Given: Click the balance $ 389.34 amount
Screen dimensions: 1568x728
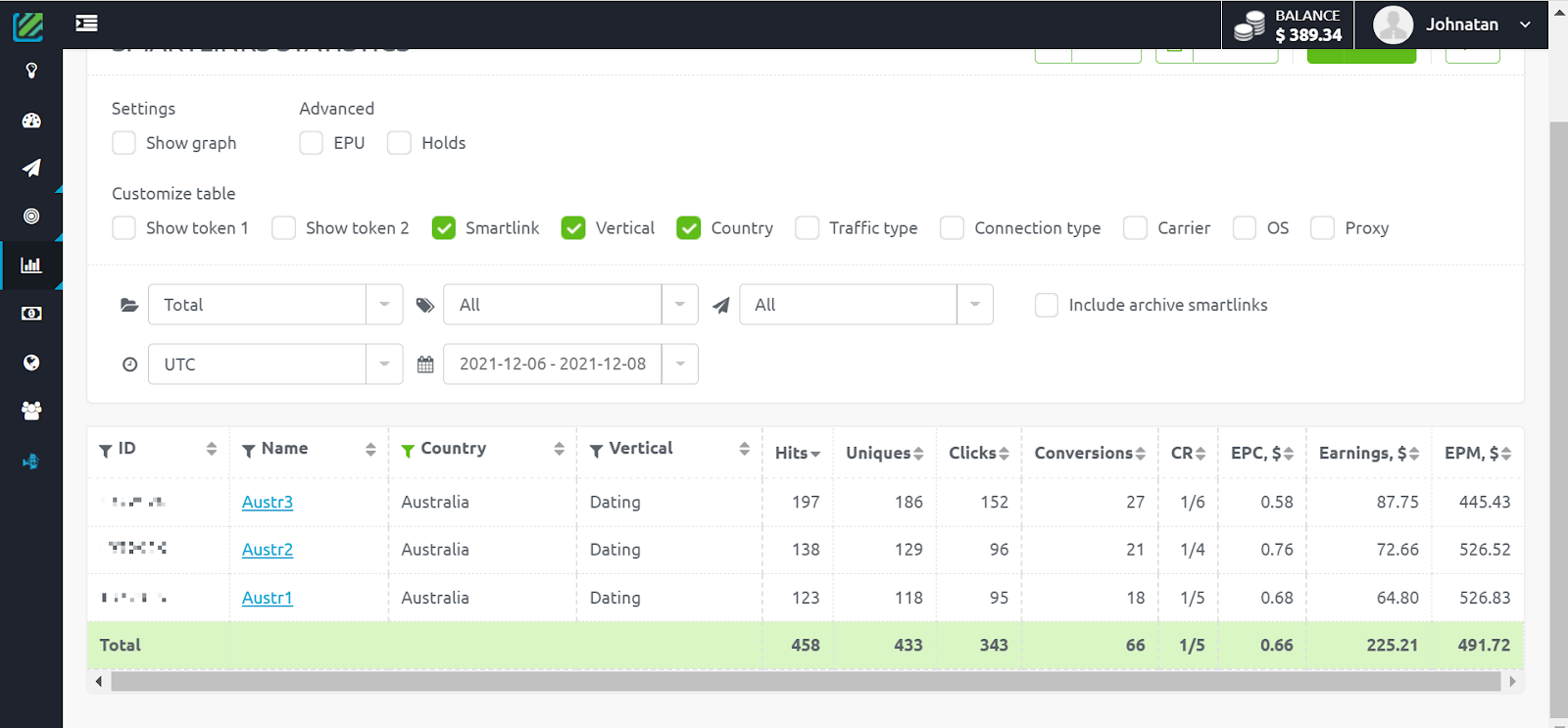Looking at the screenshot, I should coord(1308,35).
